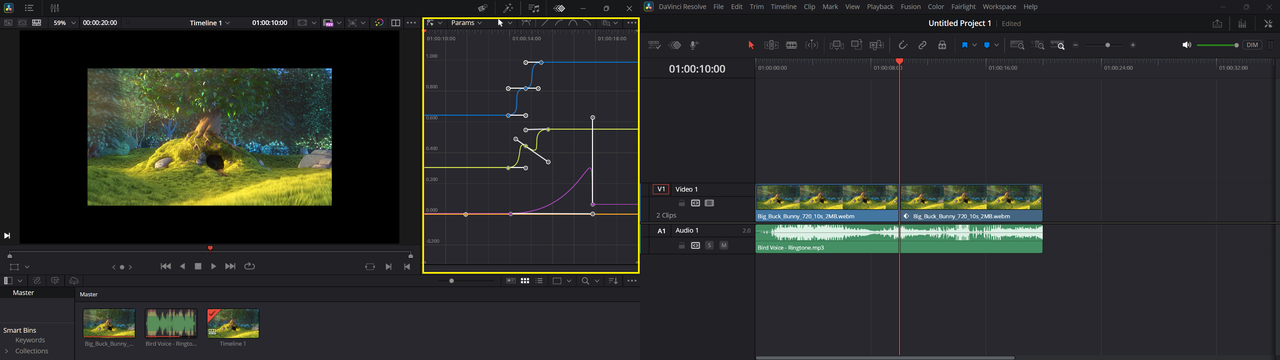Click Insert Clip toolbar icon
Image resolution: width=1280 pixels, height=360 pixels.
tap(836, 45)
